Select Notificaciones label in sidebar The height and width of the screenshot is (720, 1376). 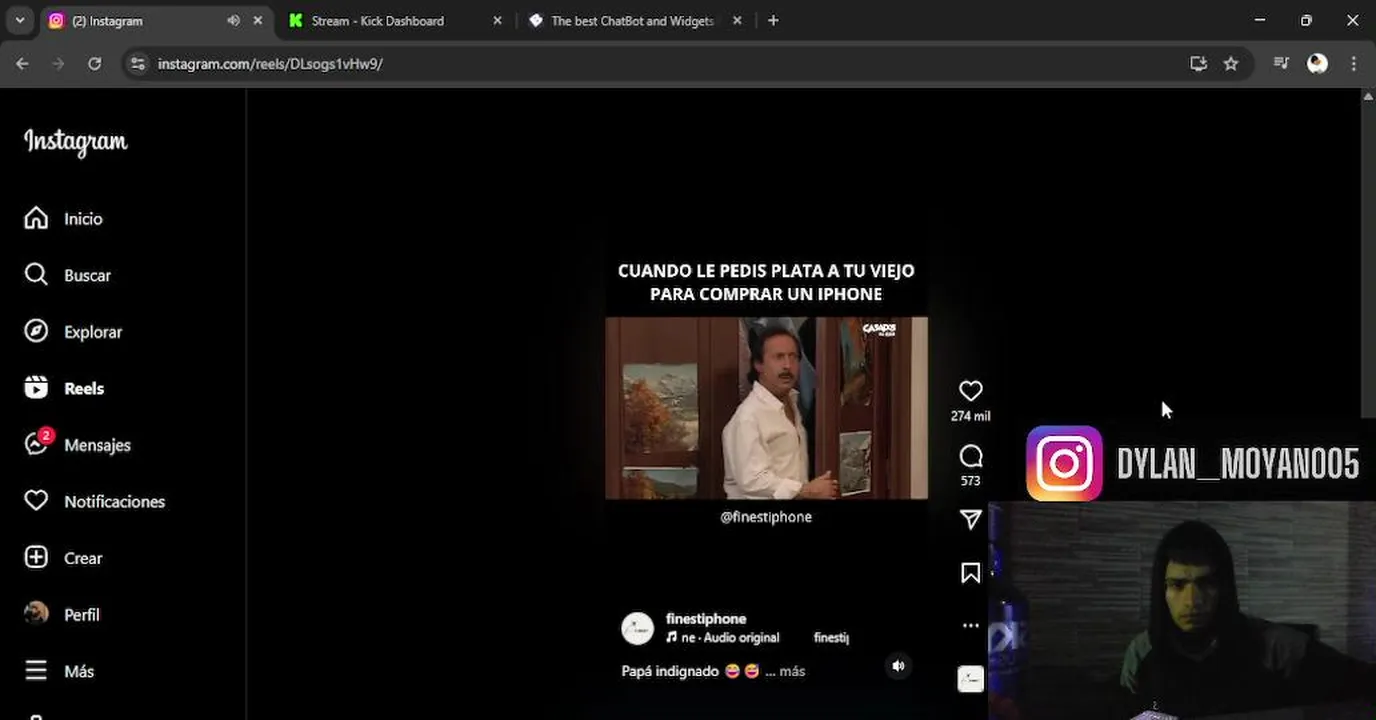coord(114,502)
